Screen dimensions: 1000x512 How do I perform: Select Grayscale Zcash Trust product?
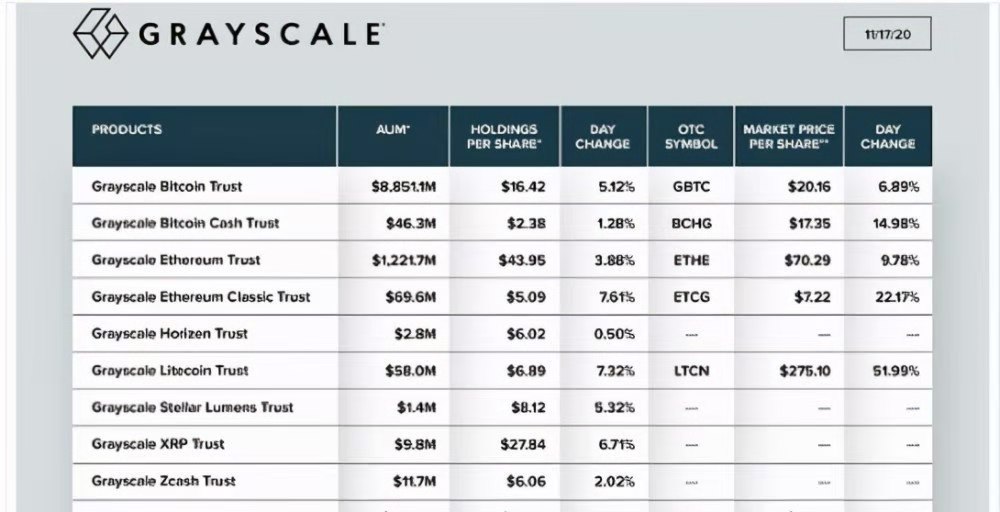(x=164, y=481)
